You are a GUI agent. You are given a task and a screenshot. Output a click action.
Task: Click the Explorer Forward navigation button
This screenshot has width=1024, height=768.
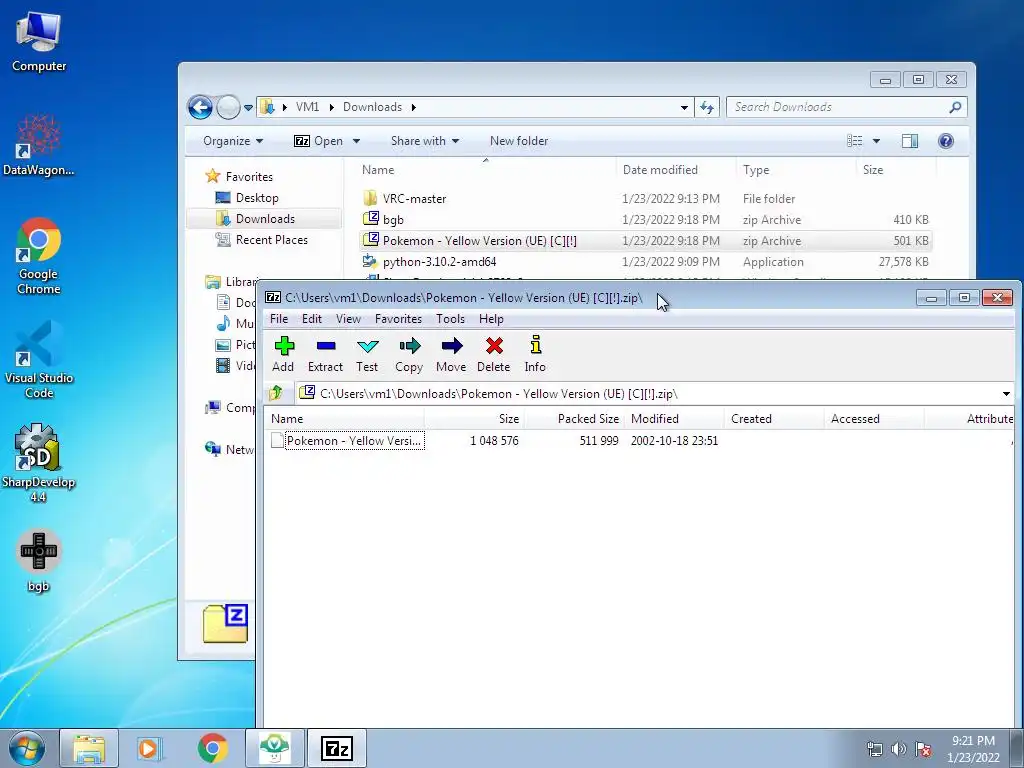(228, 107)
